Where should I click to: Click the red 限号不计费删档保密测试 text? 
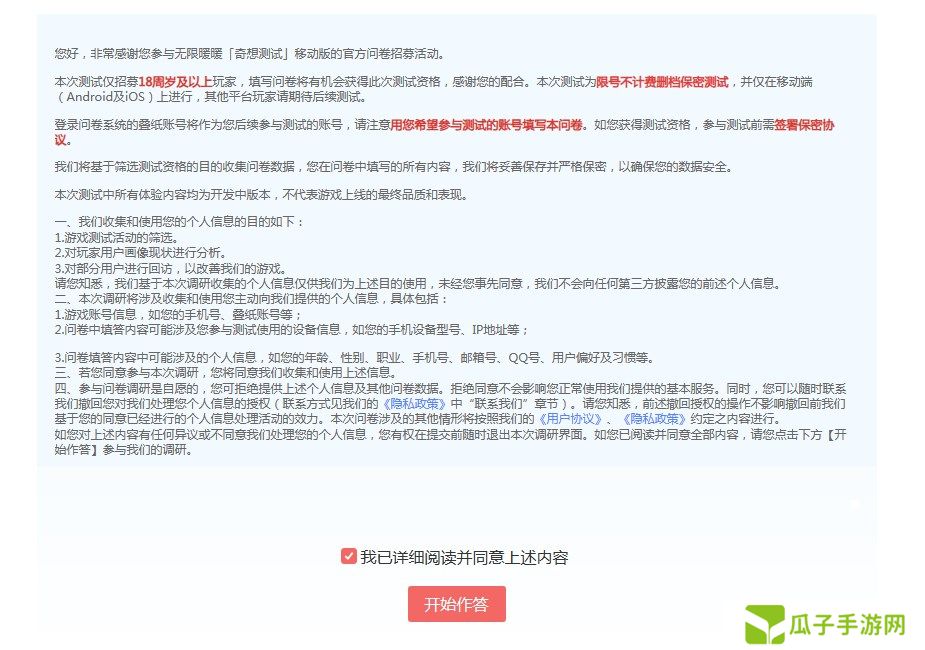coord(662,82)
